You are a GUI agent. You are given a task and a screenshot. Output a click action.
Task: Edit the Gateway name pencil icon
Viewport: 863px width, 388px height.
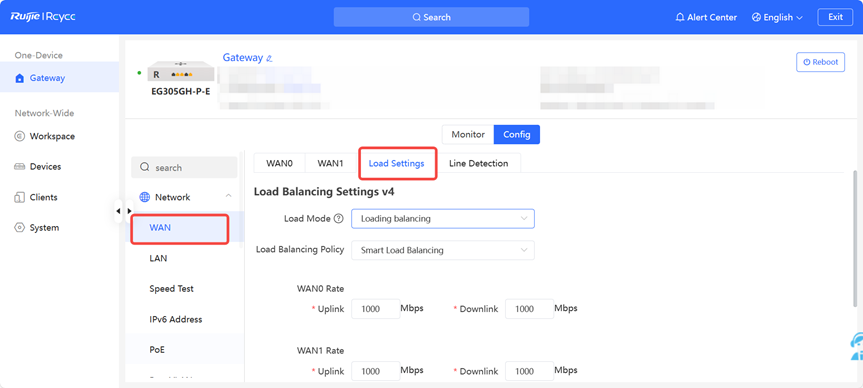[x=269, y=58]
